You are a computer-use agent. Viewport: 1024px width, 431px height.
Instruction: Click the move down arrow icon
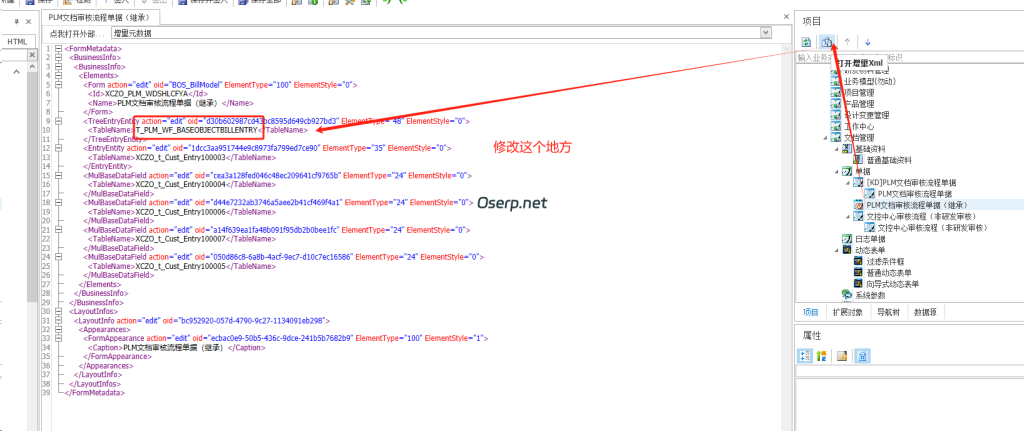click(867, 41)
